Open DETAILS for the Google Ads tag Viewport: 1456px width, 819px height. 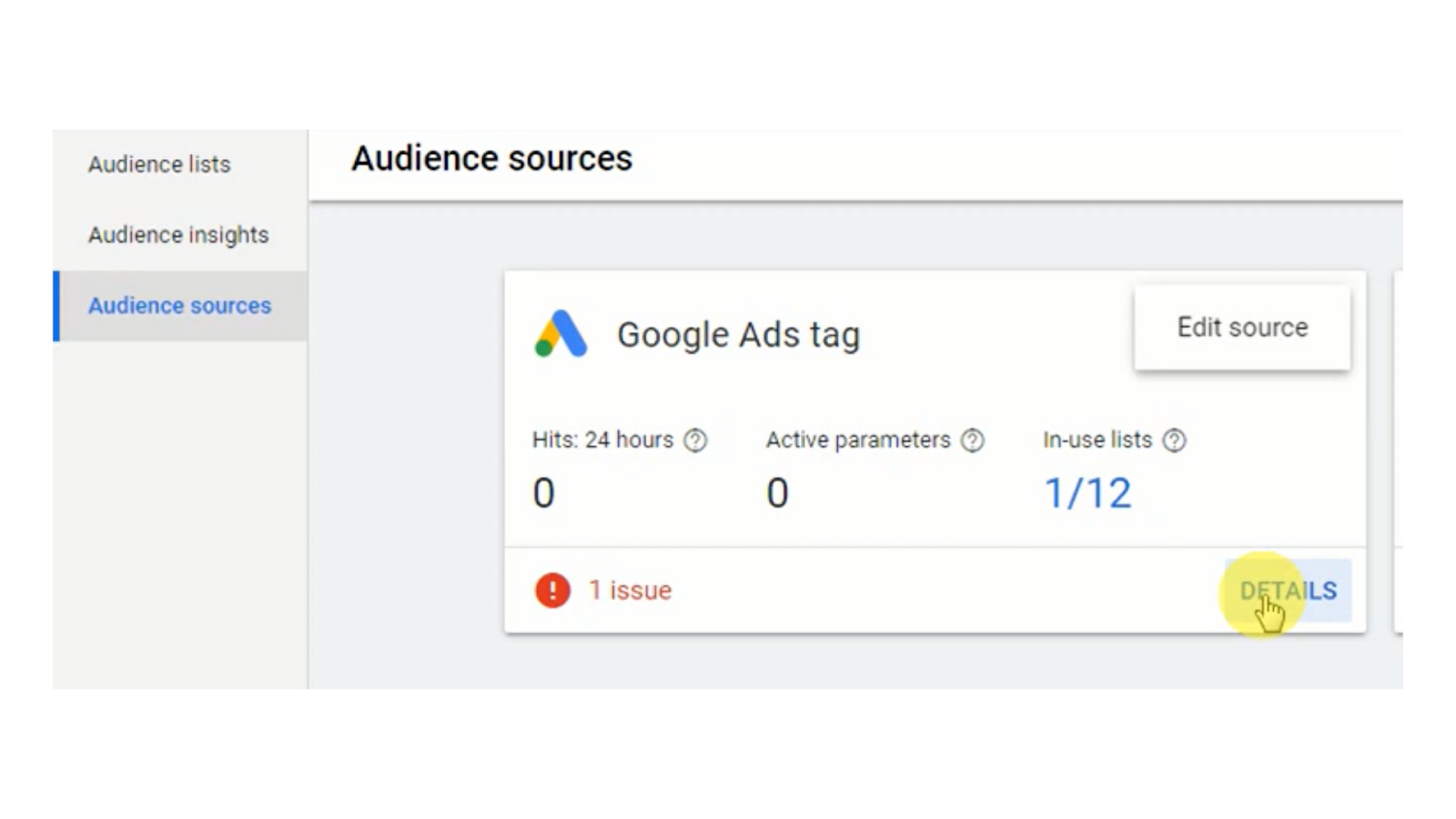tap(1288, 591)
